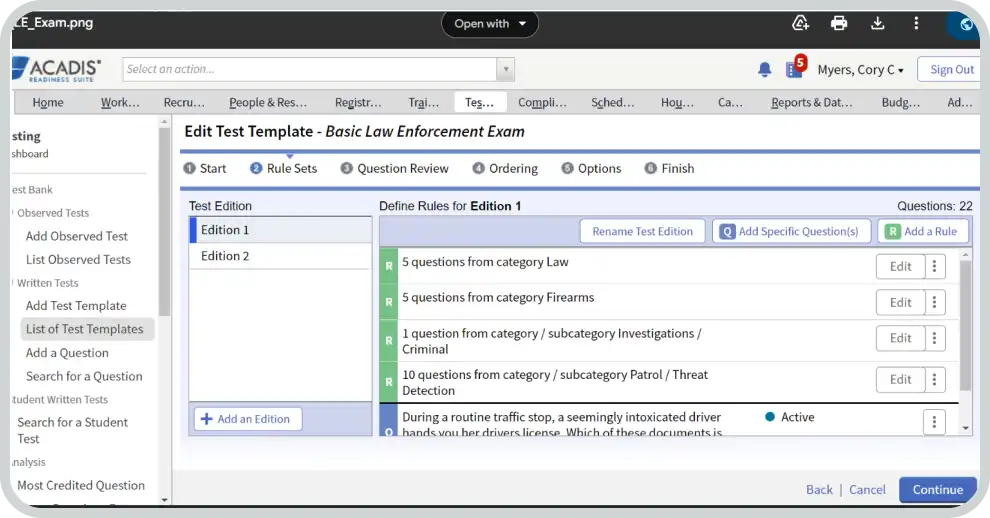Click the add-to-Drive icon in viewer toolbar

pyautogui.click(x=800, y=23)
